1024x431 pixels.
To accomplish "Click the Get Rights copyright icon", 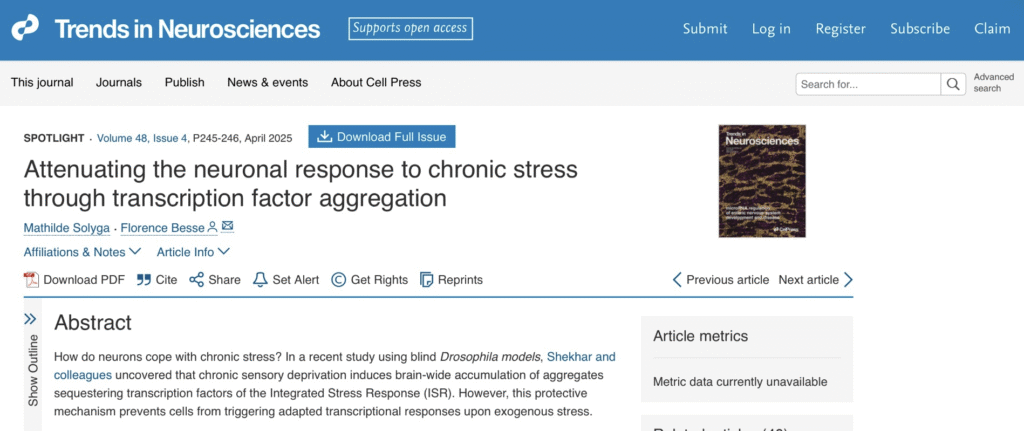I will click(338, 279).
